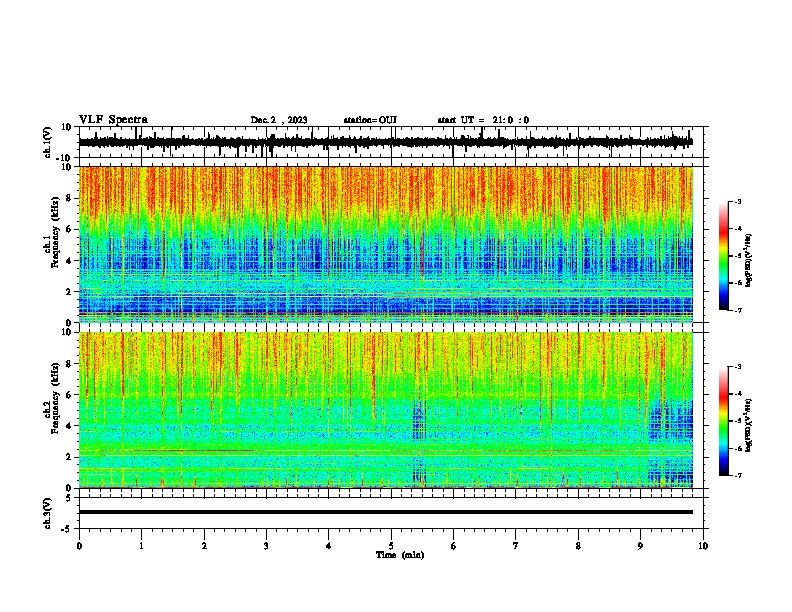Click the "5" tick on the ch.3(V) axis
Image resolution: width=792 pixels, height=612 pixels.
point(70,498)
